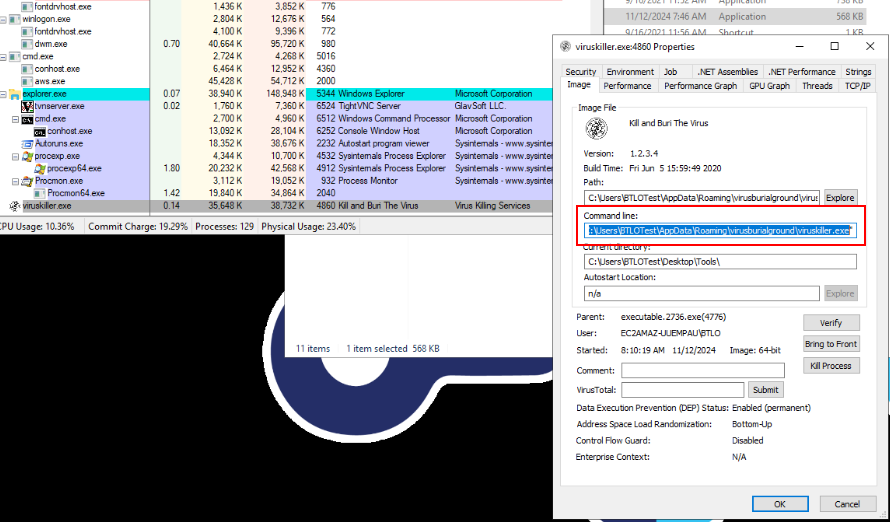Image resolution: width=890 pixels, height=522 pixels.
Task: Collapse the Procmon.exe tree node
Action: pyautogui.click(x=16, y=182)
